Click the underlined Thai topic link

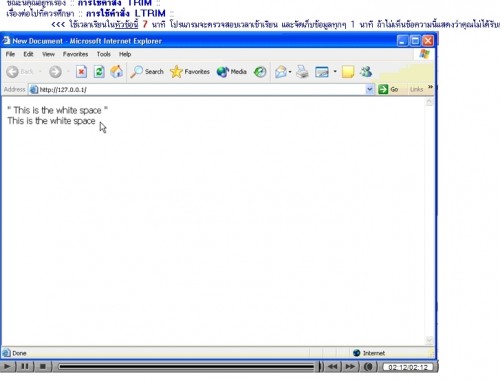(127, 24)
